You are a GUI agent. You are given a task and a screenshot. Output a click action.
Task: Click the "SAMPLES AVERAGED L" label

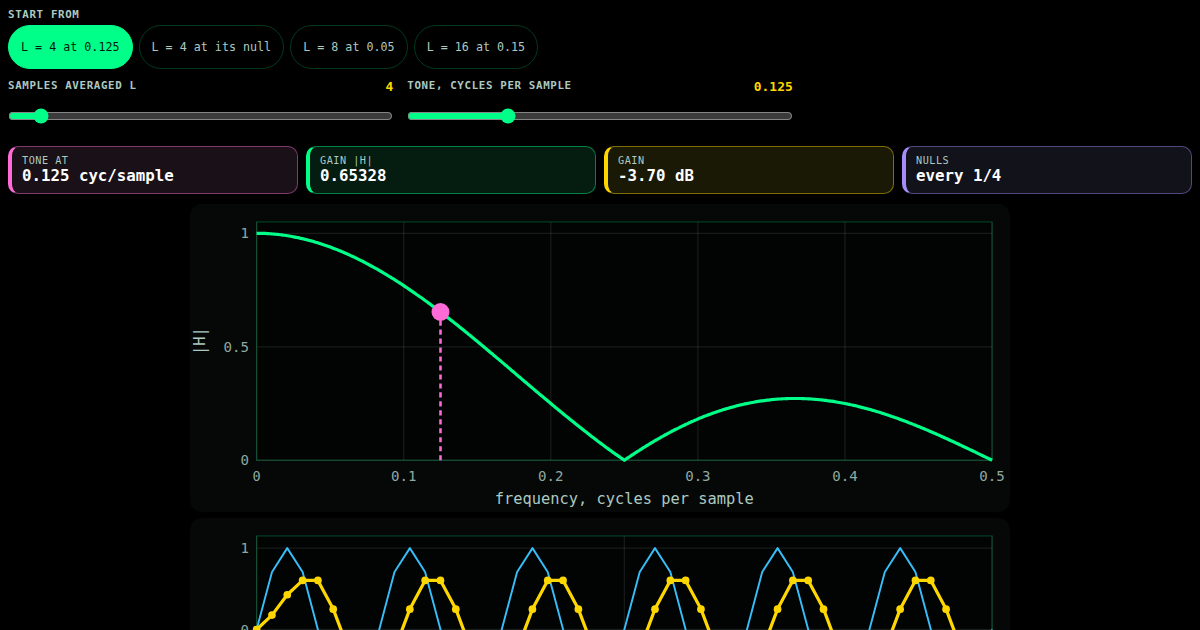pos(72,85)
